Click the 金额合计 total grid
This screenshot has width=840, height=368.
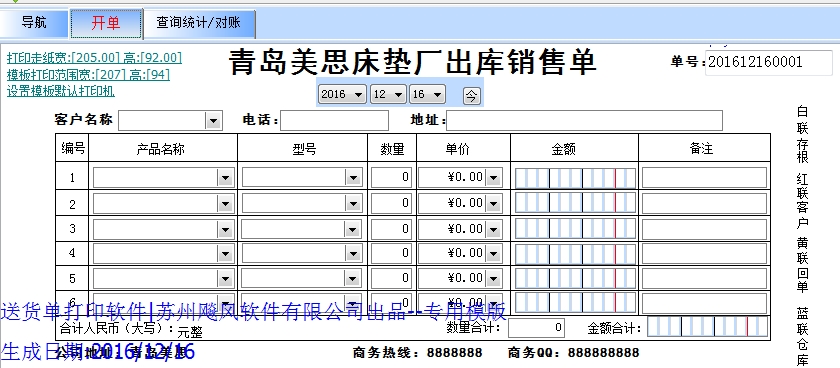(707, 327)
